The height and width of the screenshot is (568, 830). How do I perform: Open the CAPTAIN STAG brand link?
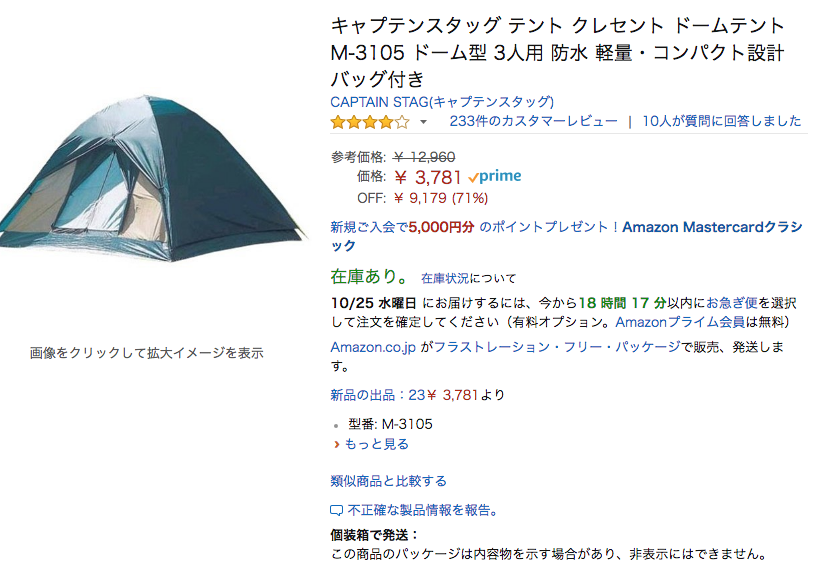(x=442, y=102)
